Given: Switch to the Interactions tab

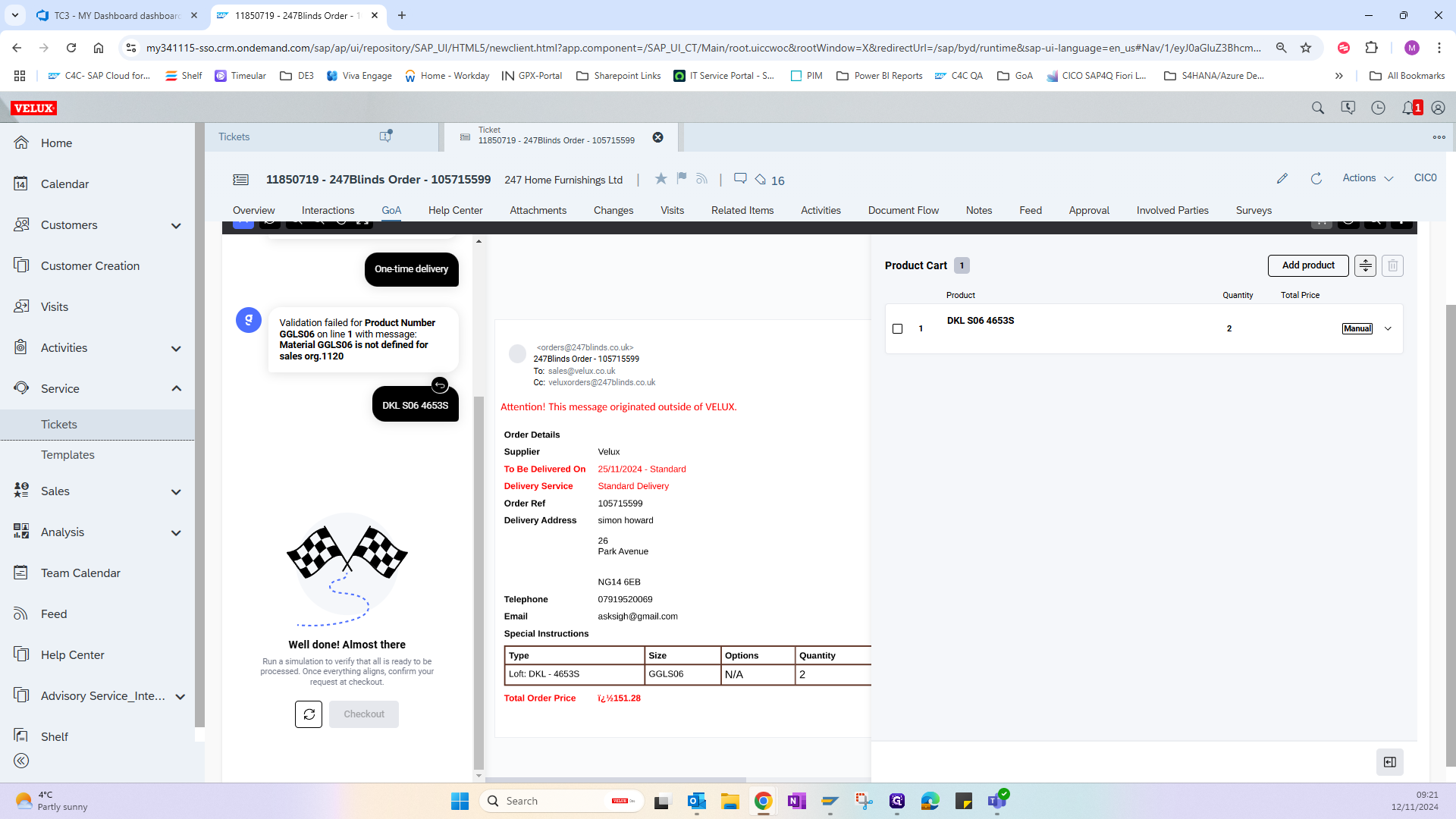Looking at the screenshot, I should pyautogui.click(x=328, y=210).
